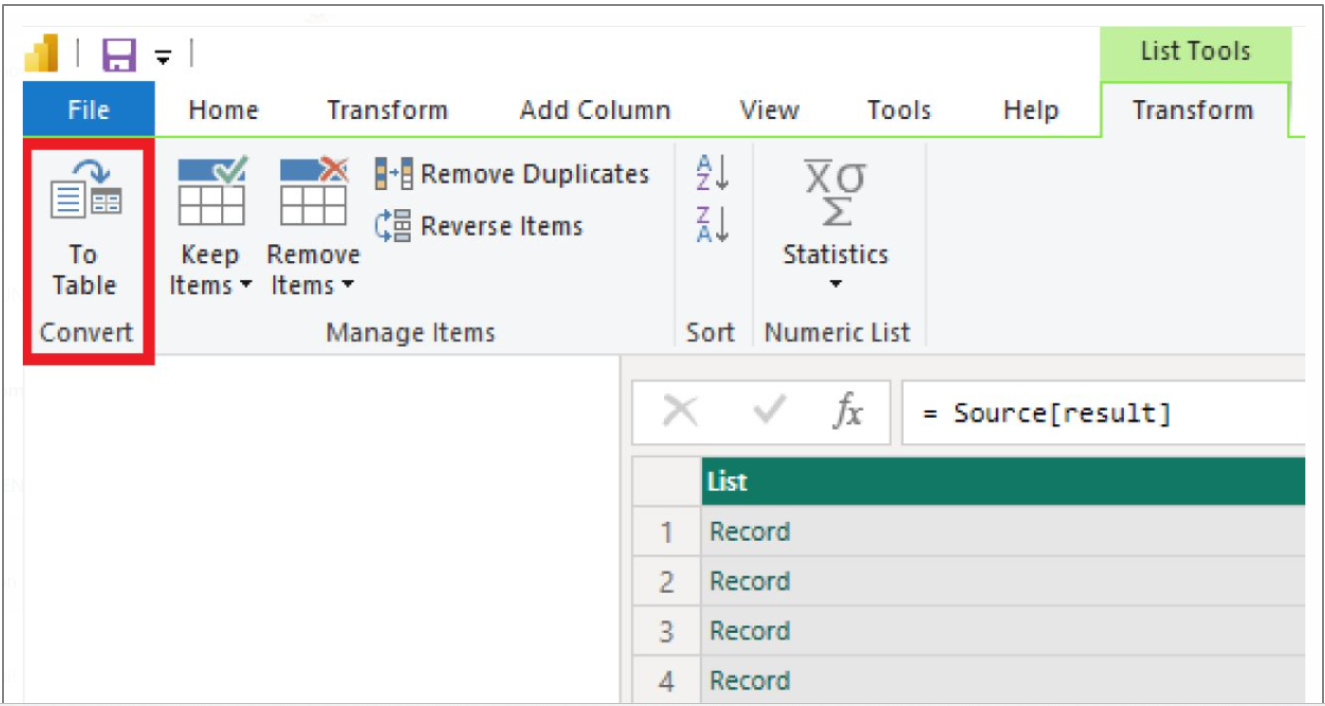Image resolution: width=1325 pixels, height=706 pixels.
Task: Open the Quick Access Toolbar customize arrow
Action: coord(163,58)
